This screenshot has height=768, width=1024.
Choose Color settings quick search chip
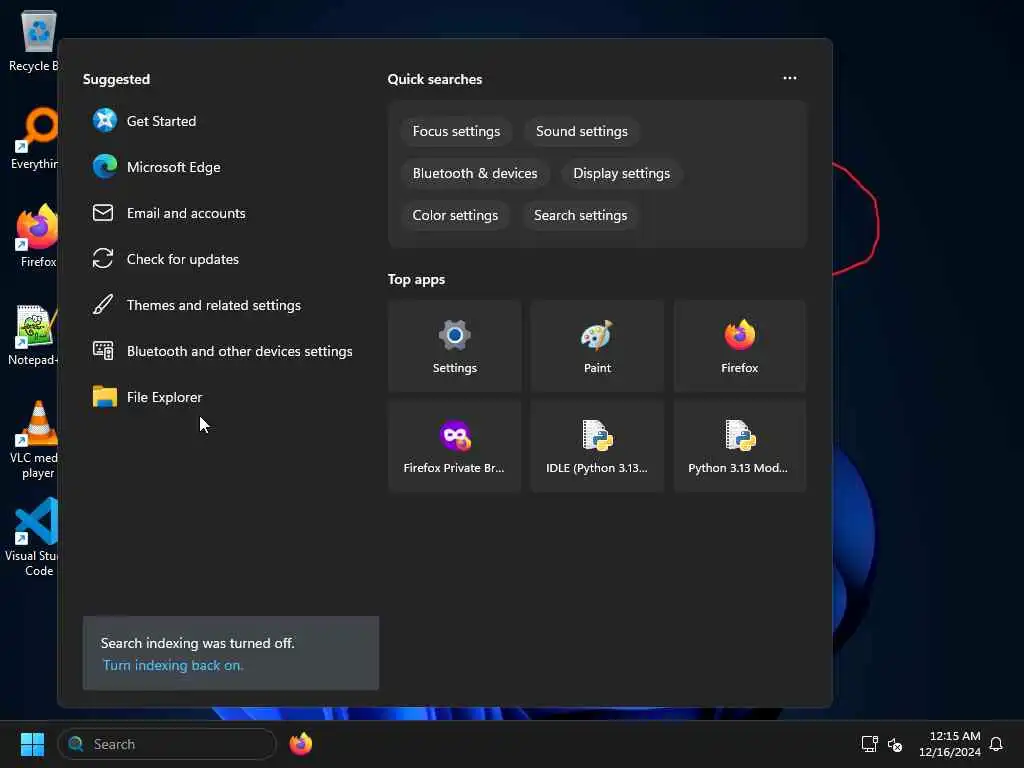[x=455, y=216]
